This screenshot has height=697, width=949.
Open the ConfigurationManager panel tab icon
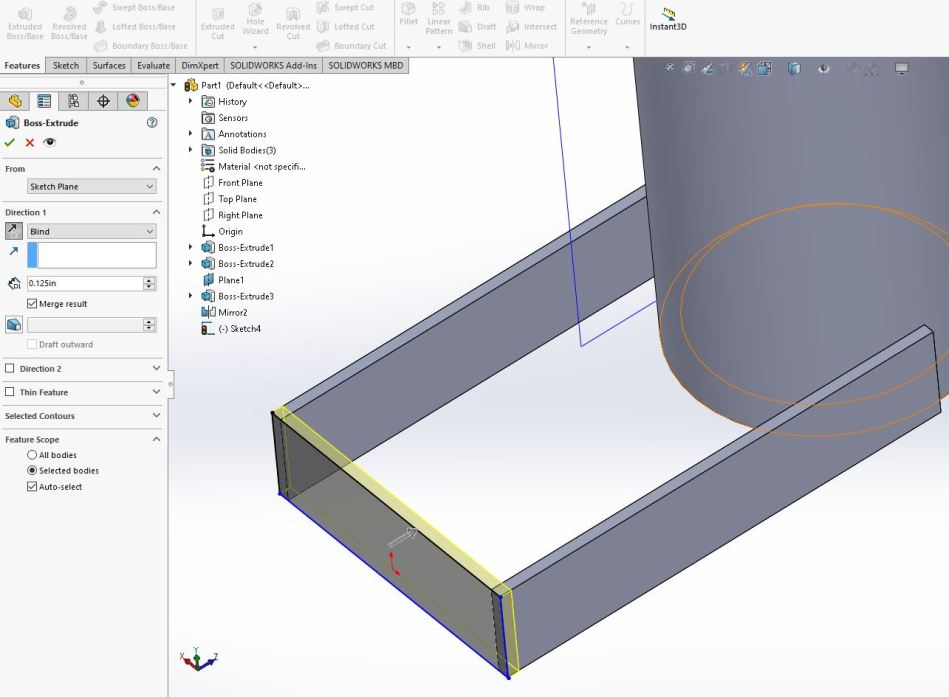(73, 101)
